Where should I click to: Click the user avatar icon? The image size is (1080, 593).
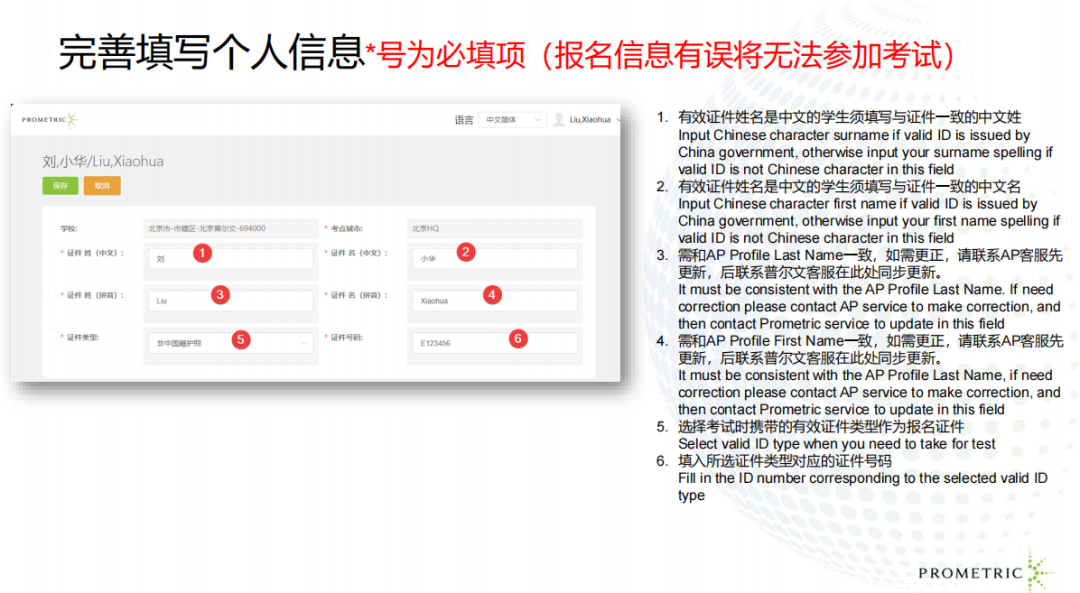(559, 120)
